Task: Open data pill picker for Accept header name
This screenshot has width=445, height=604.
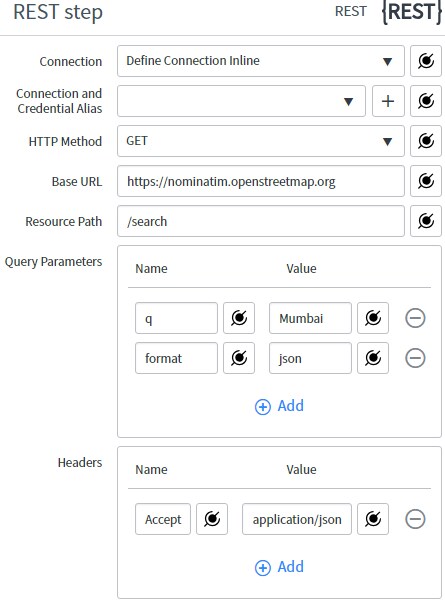Action: point(212,519)
